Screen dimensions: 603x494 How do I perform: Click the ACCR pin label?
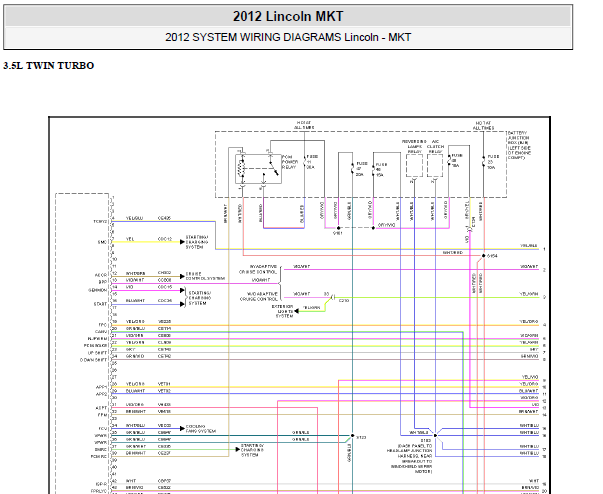tap(101, 275)
